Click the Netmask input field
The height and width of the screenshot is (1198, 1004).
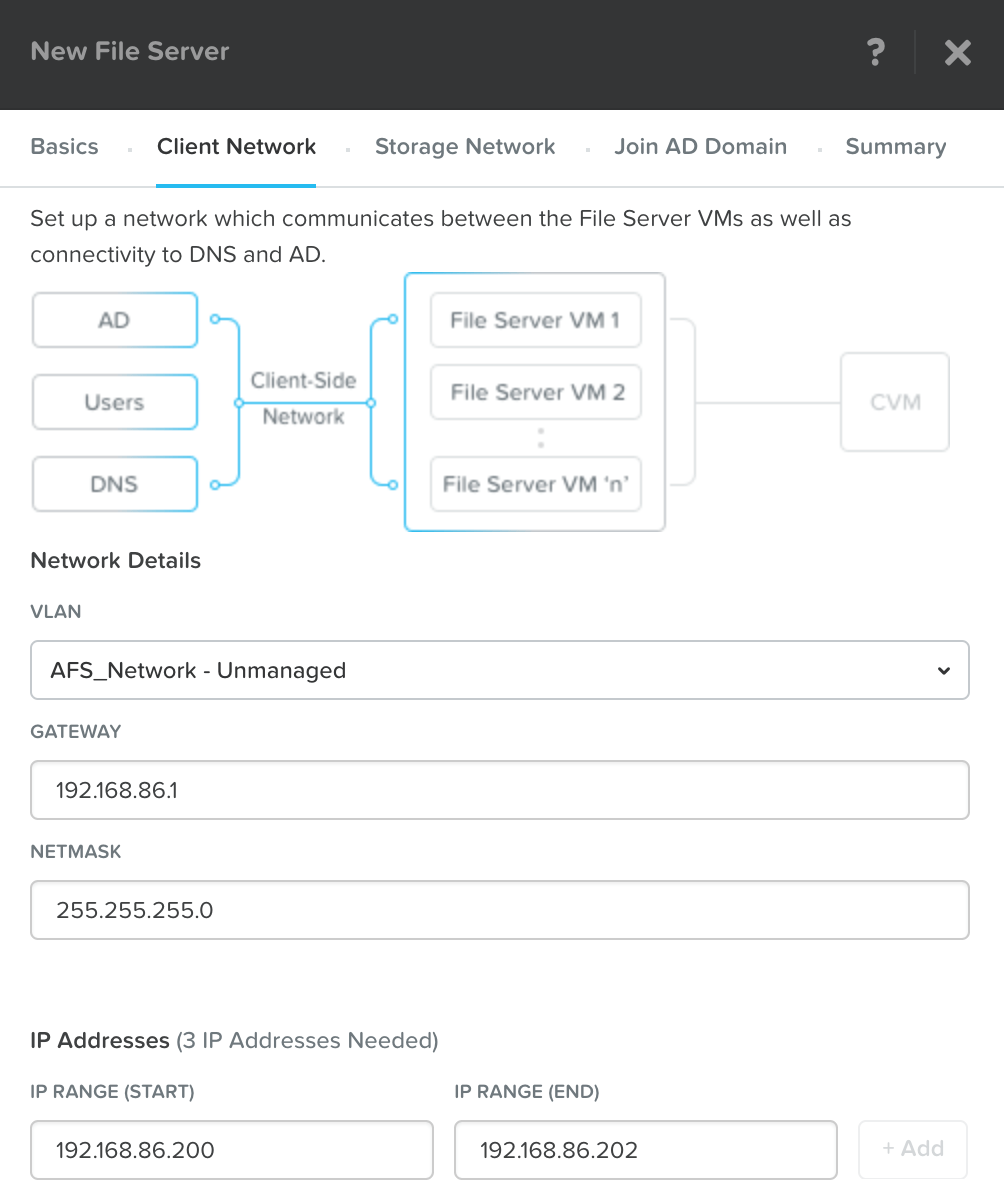click(x=500, y=910)
